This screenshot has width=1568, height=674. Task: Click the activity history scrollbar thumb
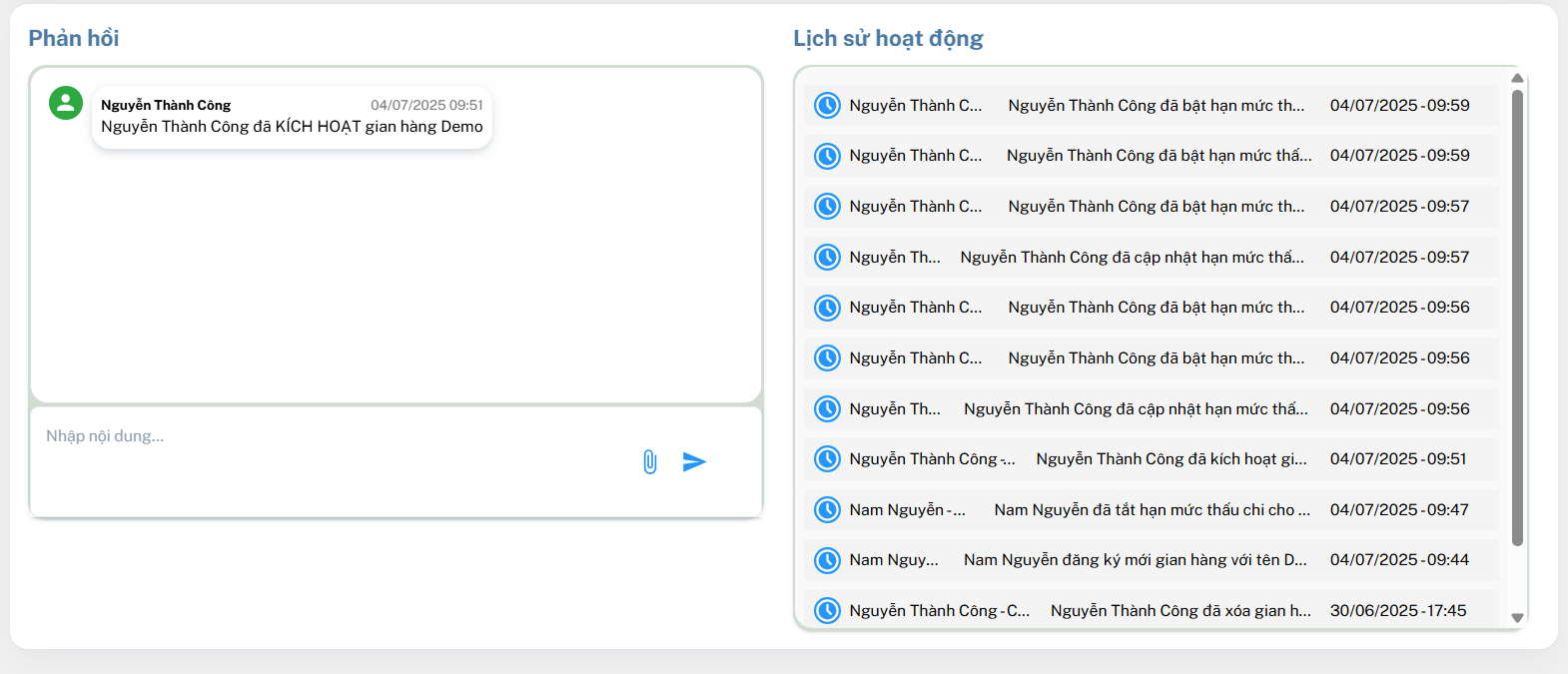pos(1517,318)
